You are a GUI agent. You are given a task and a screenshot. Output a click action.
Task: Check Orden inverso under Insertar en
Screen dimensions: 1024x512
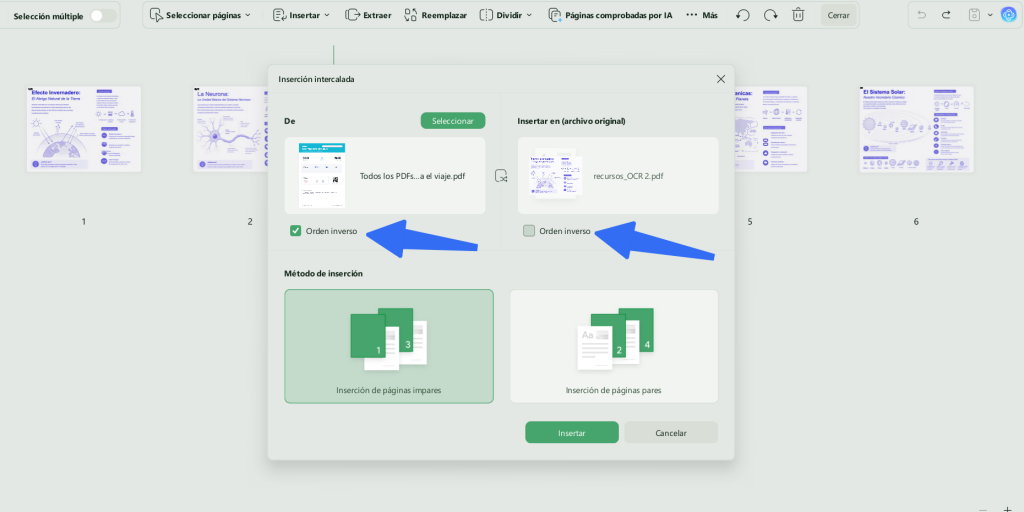(529, 231)
